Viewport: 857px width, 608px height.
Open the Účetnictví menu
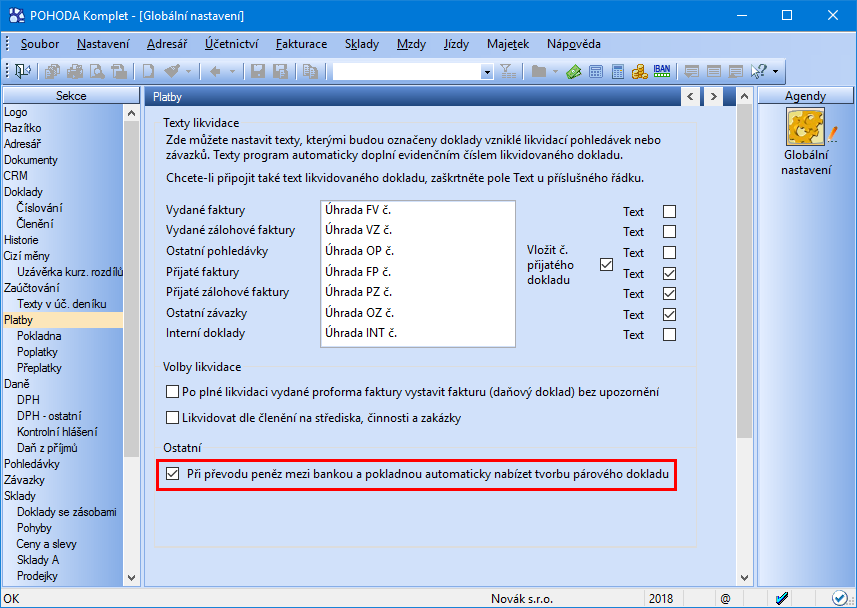pos(231,44)
